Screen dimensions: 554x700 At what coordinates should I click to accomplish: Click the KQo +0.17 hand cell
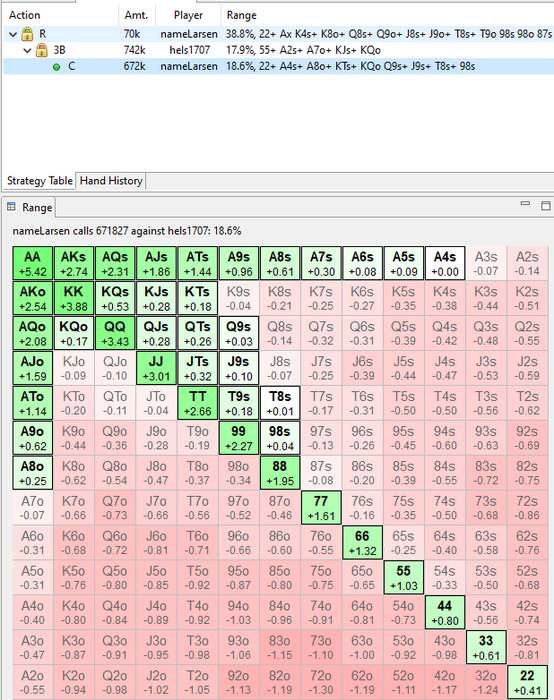pyautogui.click(x=74, y=333)
